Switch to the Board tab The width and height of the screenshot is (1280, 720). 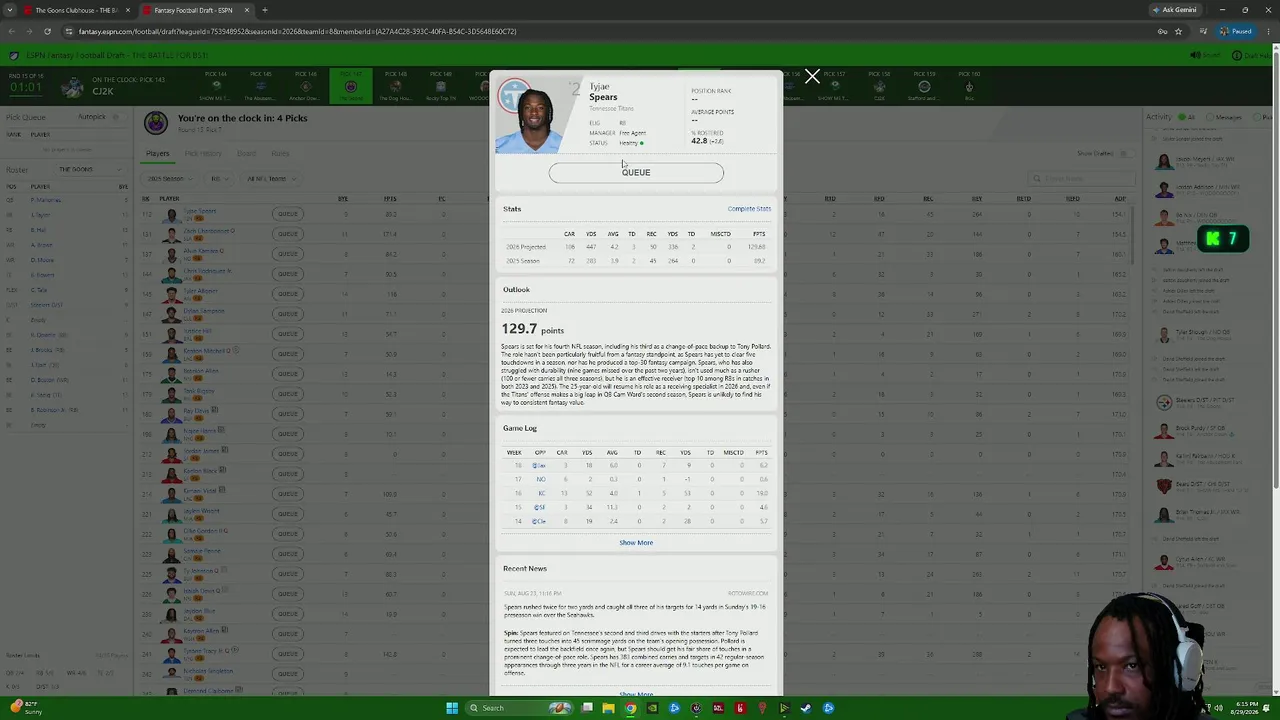[x=246, y=154]
